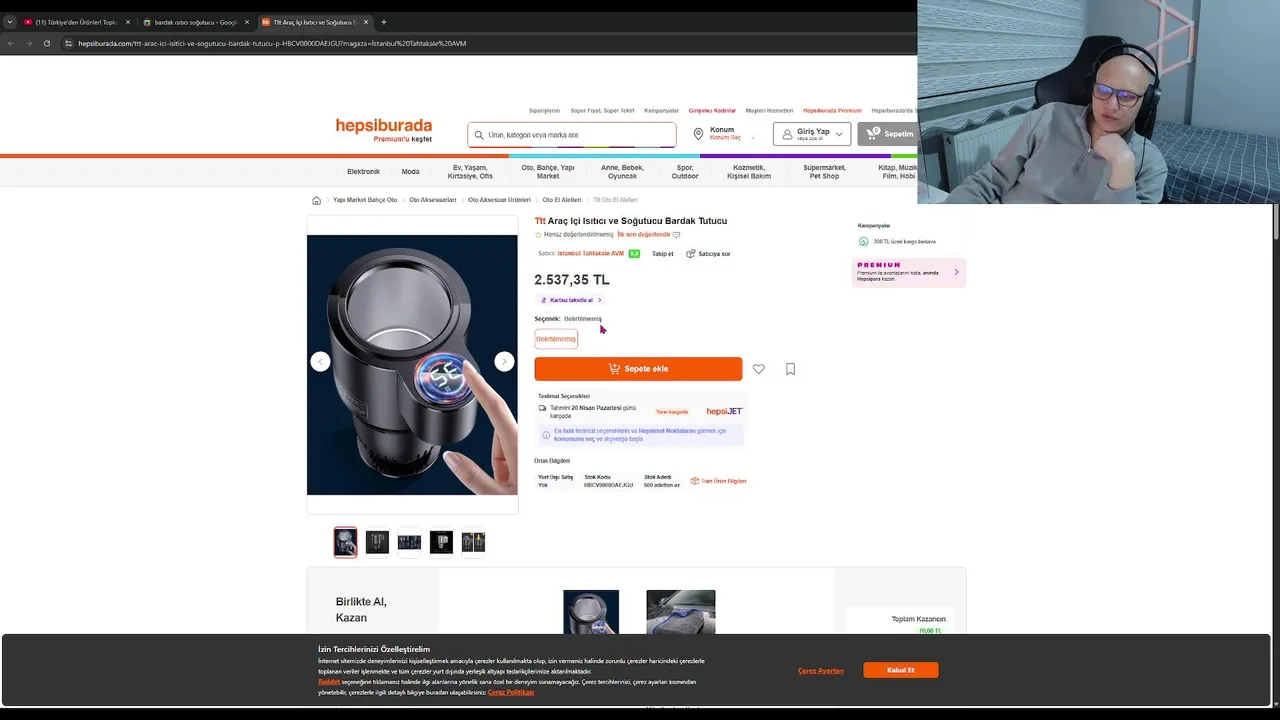Select the second product thumbnail
Image resolution: width=1280 pixels, height=720 pixels.
coord(377,542)
